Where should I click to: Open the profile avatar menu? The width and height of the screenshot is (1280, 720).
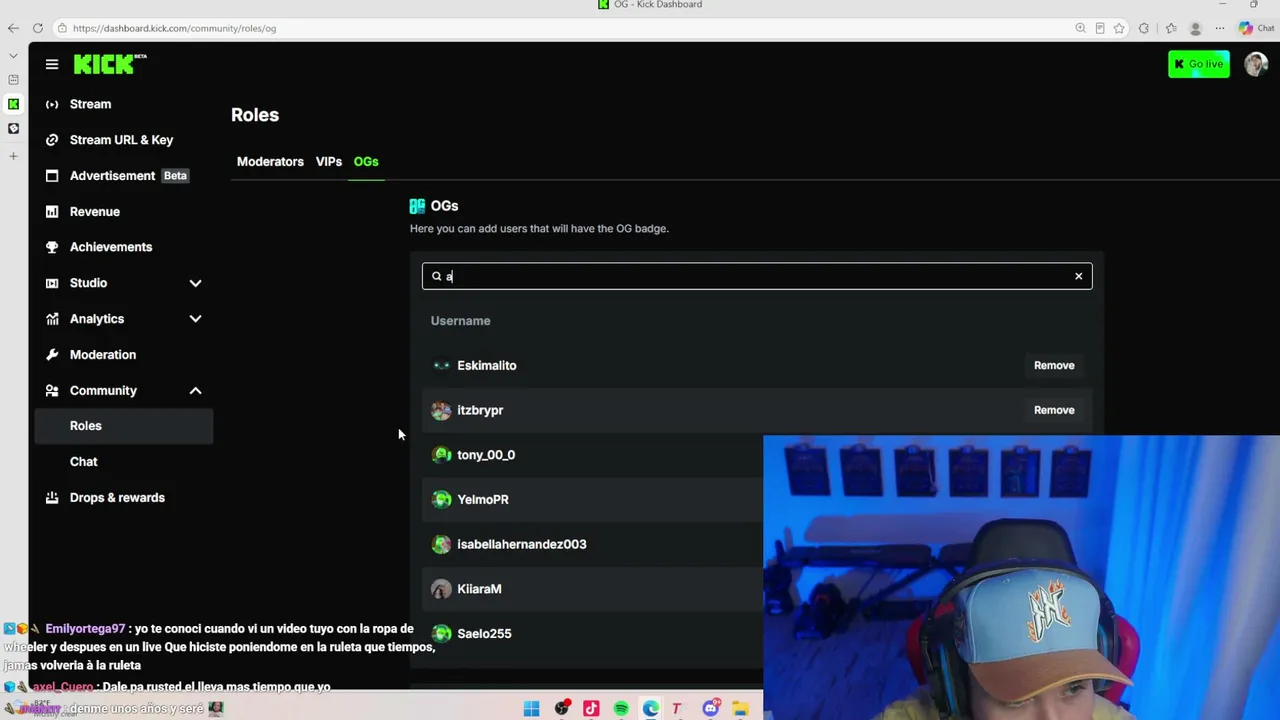click(1256, 64)
